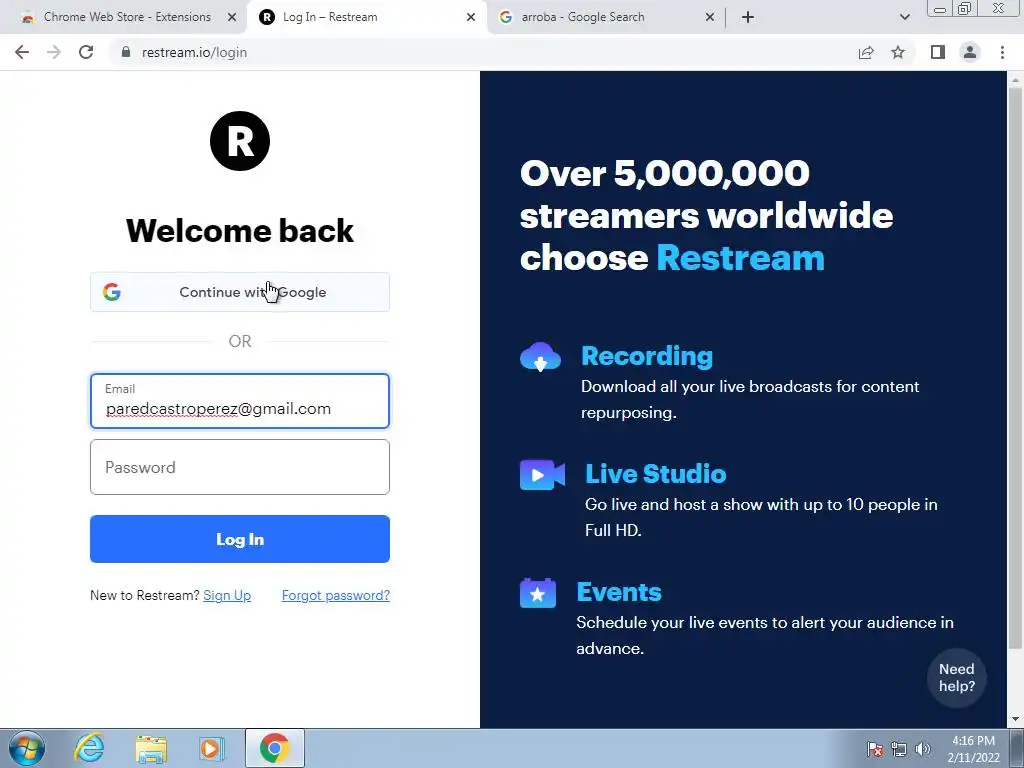Open Windows Explorer folder on taskbar
The image size is (1024, 768).
click(x=151, y=749)
